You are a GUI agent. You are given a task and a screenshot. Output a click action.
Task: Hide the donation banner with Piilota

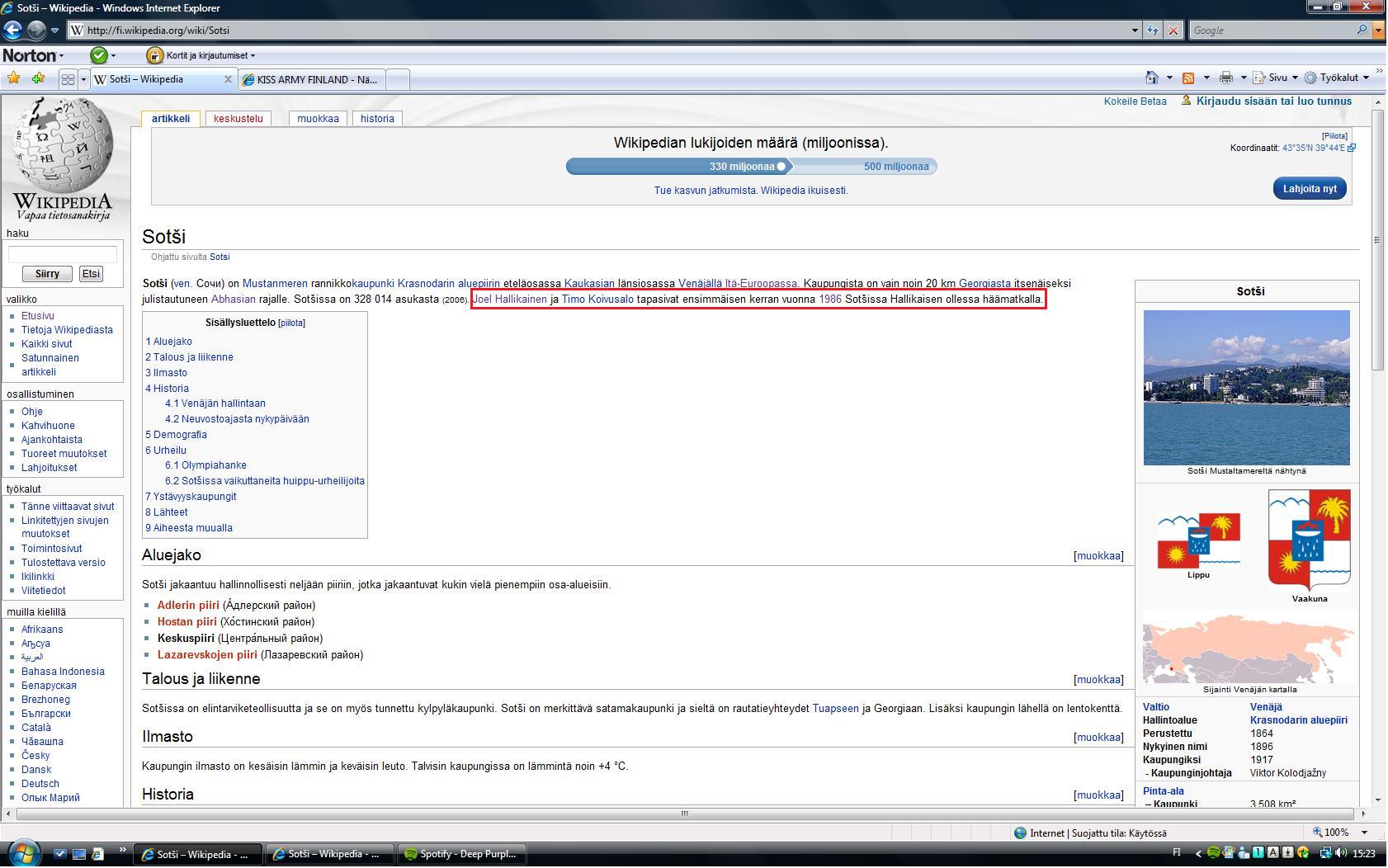(x=1334, y=136)
